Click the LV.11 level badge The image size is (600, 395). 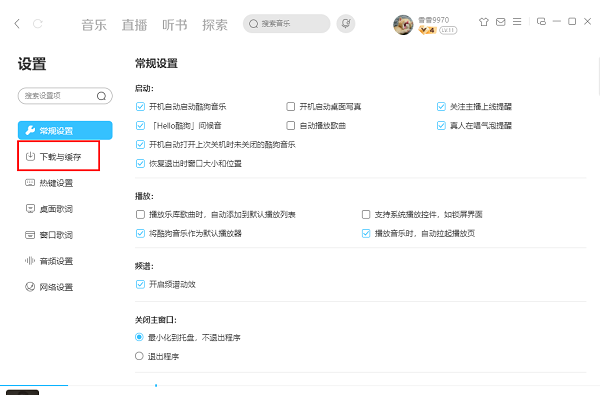pos(448,30)
